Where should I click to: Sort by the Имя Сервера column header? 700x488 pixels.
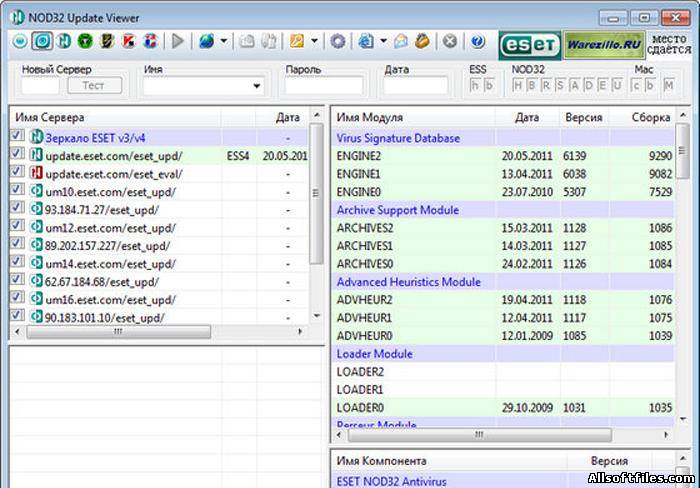114,117
